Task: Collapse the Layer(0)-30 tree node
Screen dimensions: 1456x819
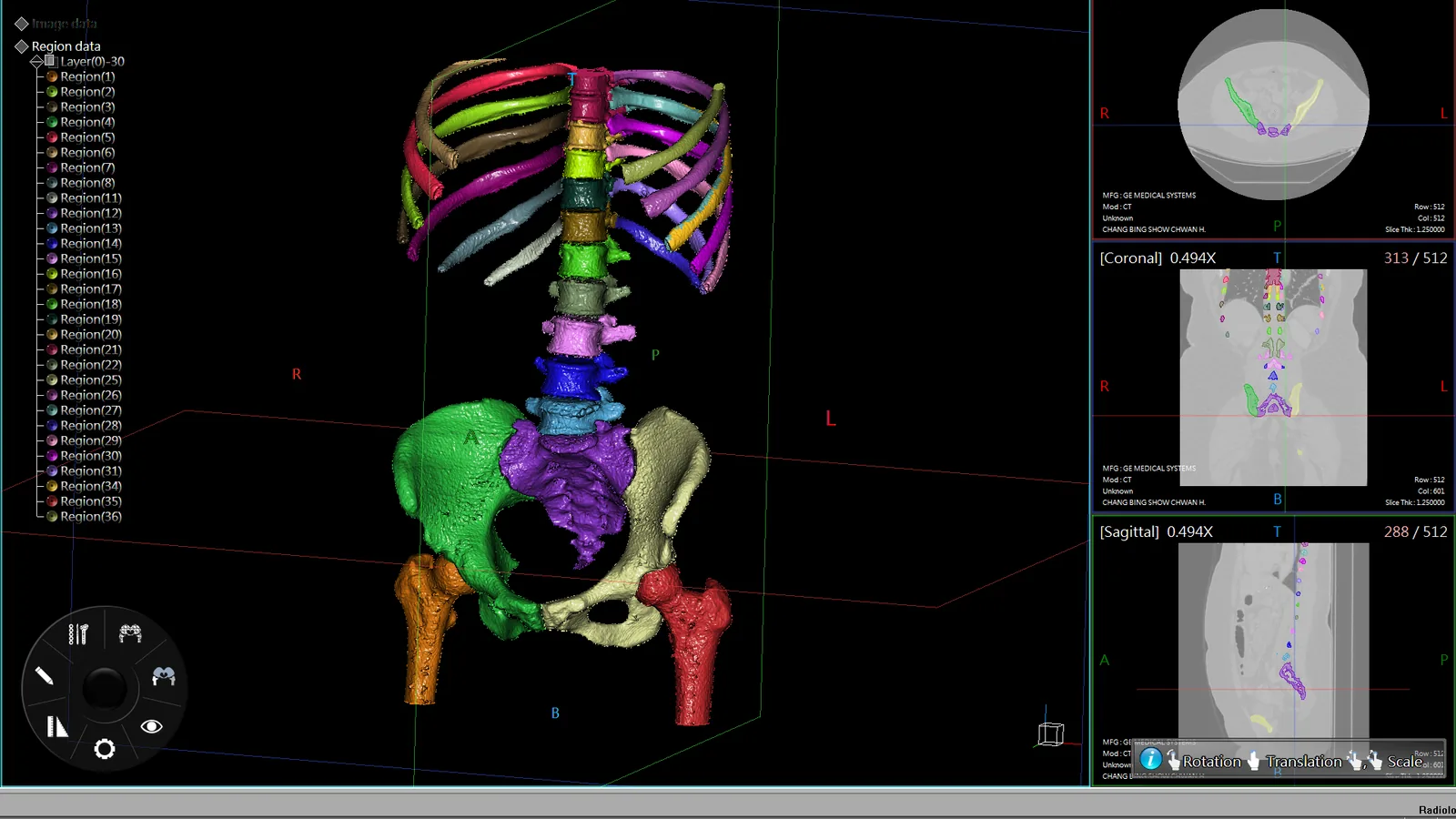Action: (35, 62)
